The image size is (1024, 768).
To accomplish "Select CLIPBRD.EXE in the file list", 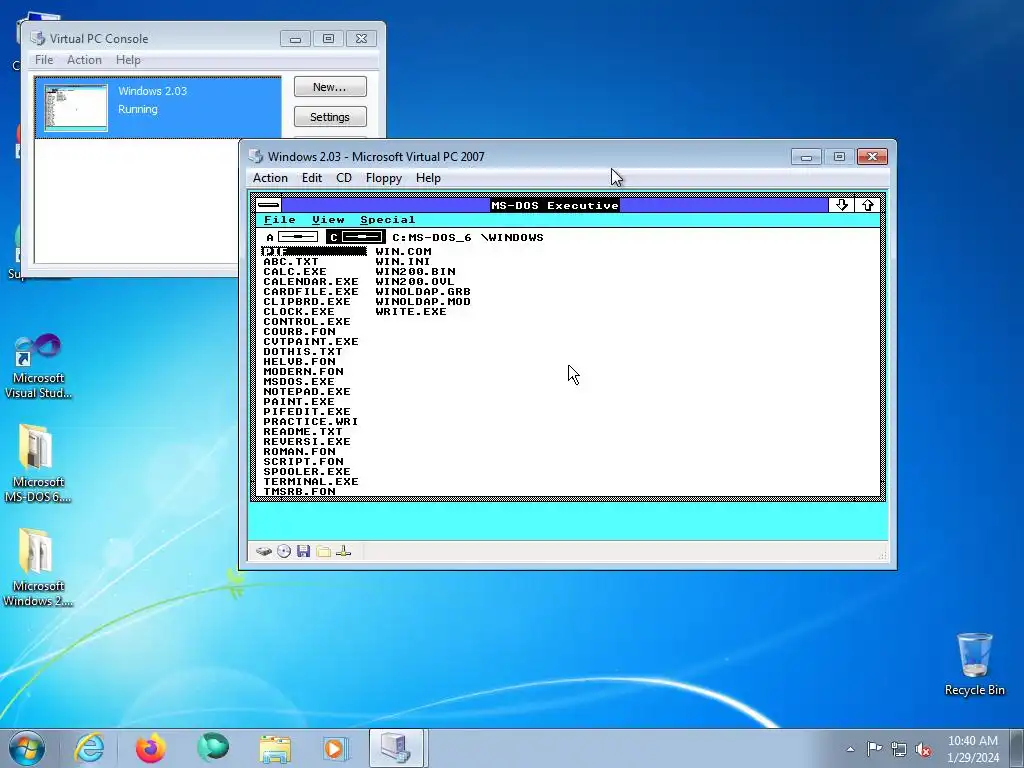I will point(307,302).
